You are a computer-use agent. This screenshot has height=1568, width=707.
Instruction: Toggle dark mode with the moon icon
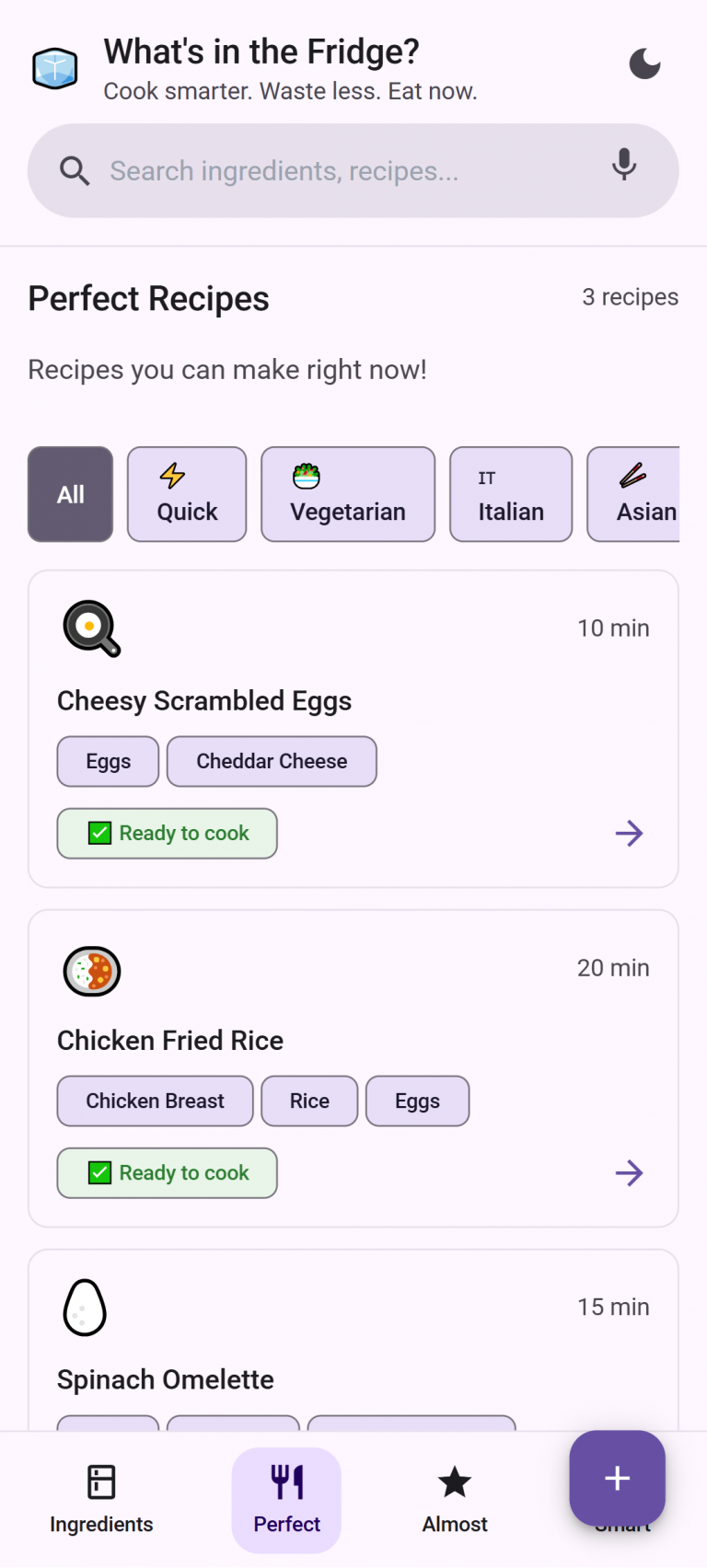[644, 64]
